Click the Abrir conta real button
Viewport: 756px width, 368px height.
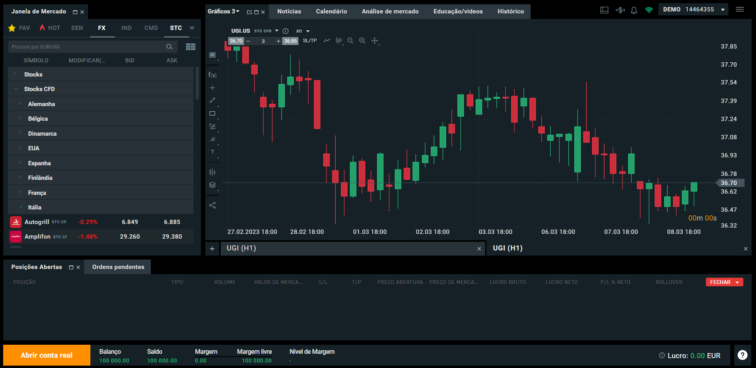coord(46,355)
